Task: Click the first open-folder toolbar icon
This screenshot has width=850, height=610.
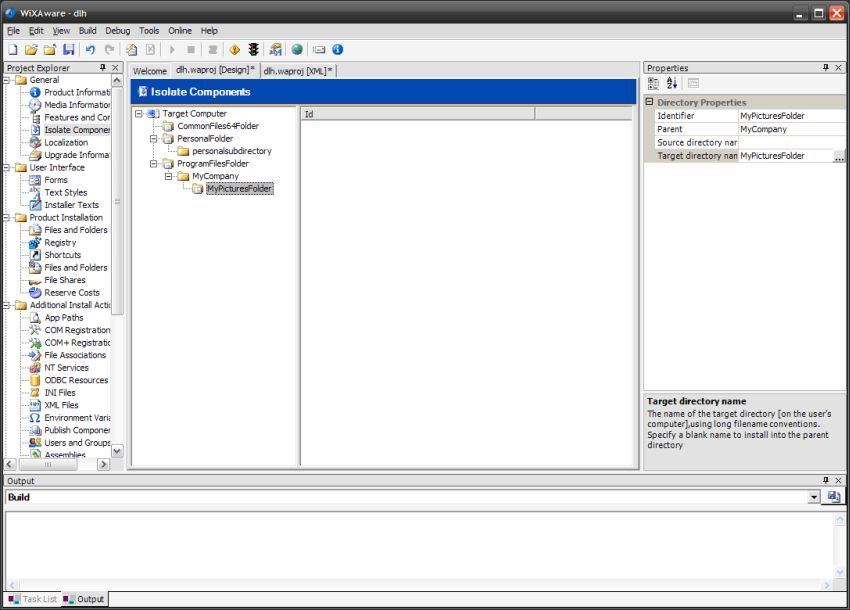Action: point(31,50)
